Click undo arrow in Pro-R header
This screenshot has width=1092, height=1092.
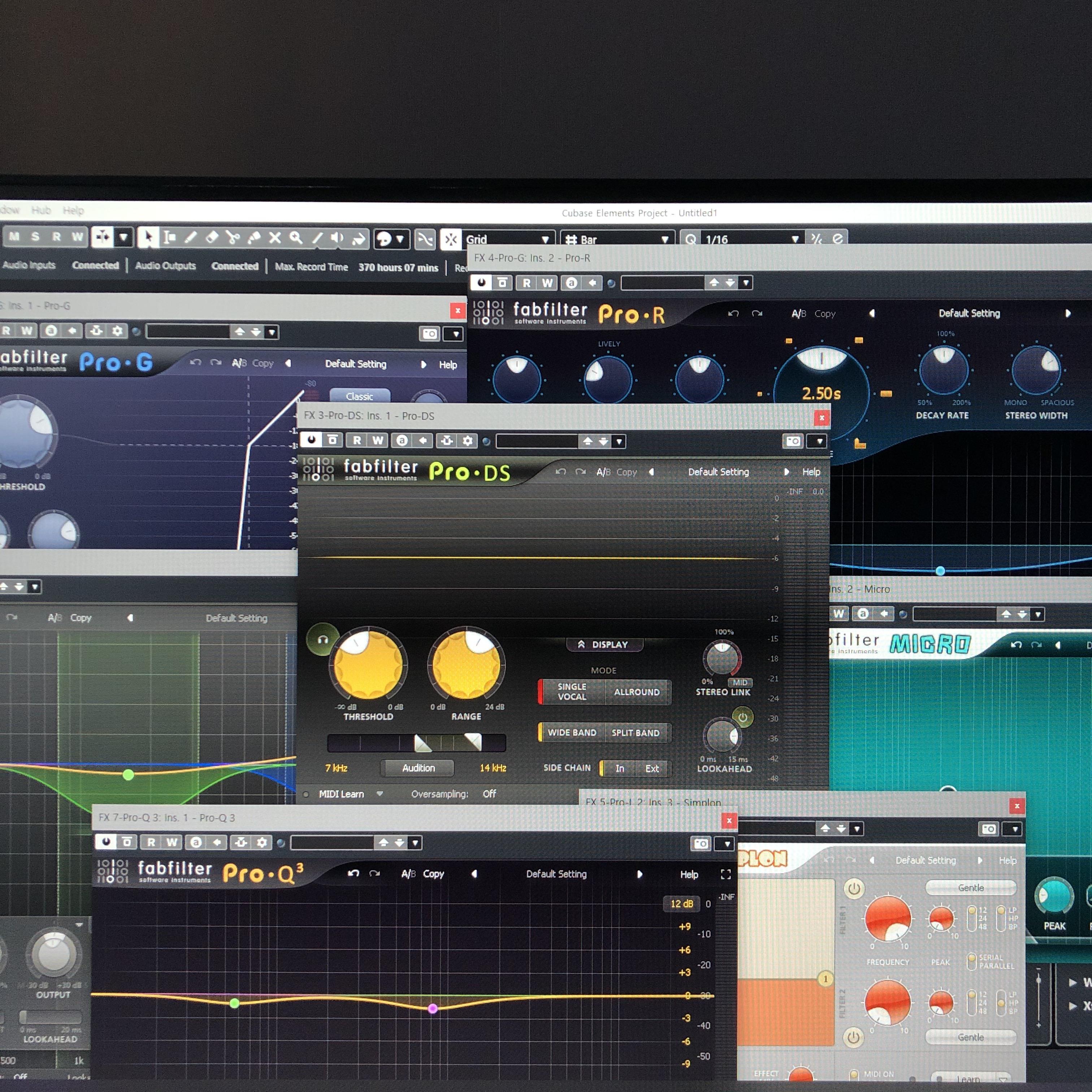click(734, 313)
